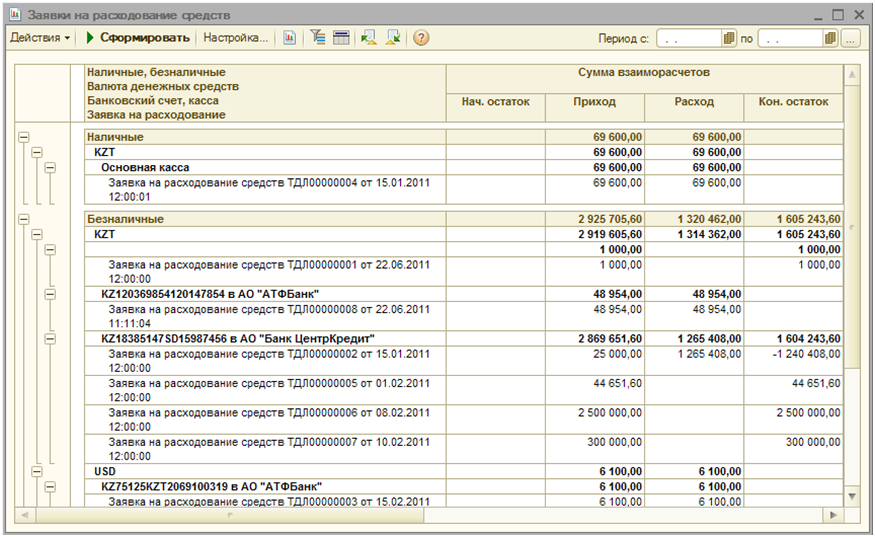Click the tree grouping structure toolbar icon
The image size is (875, 537).
(319, 38)
